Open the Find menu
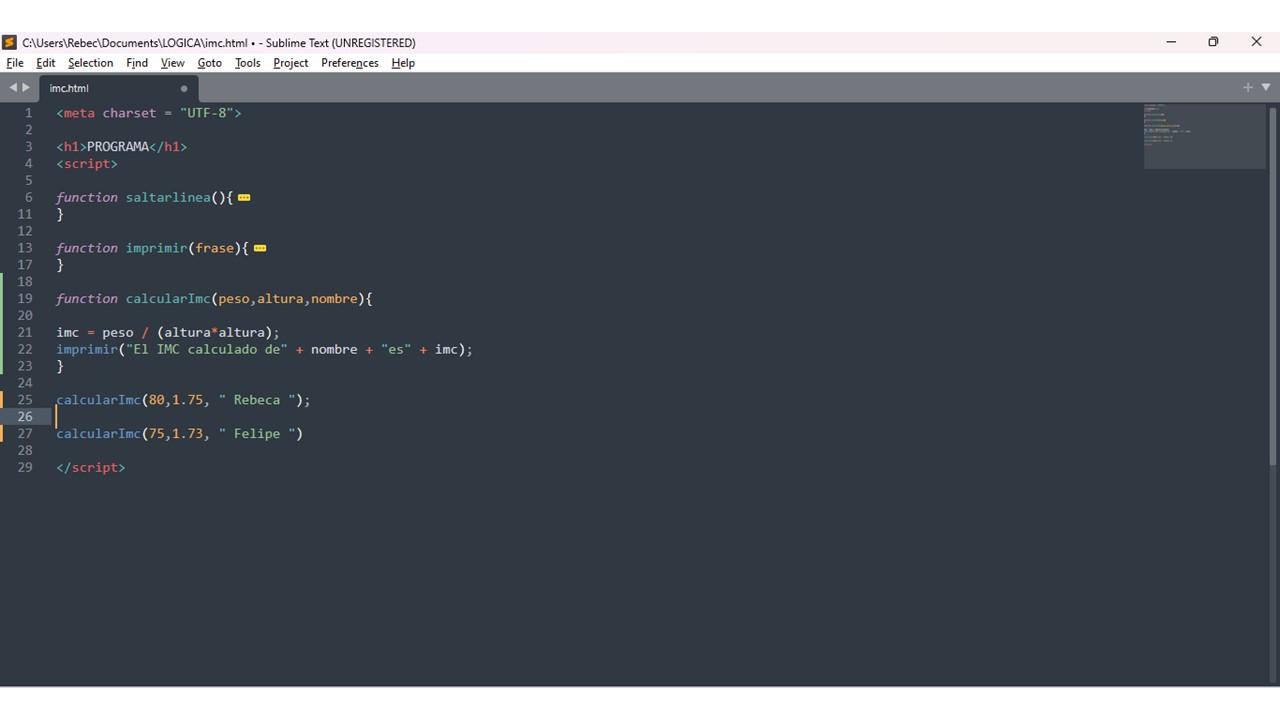 (137, 63)
